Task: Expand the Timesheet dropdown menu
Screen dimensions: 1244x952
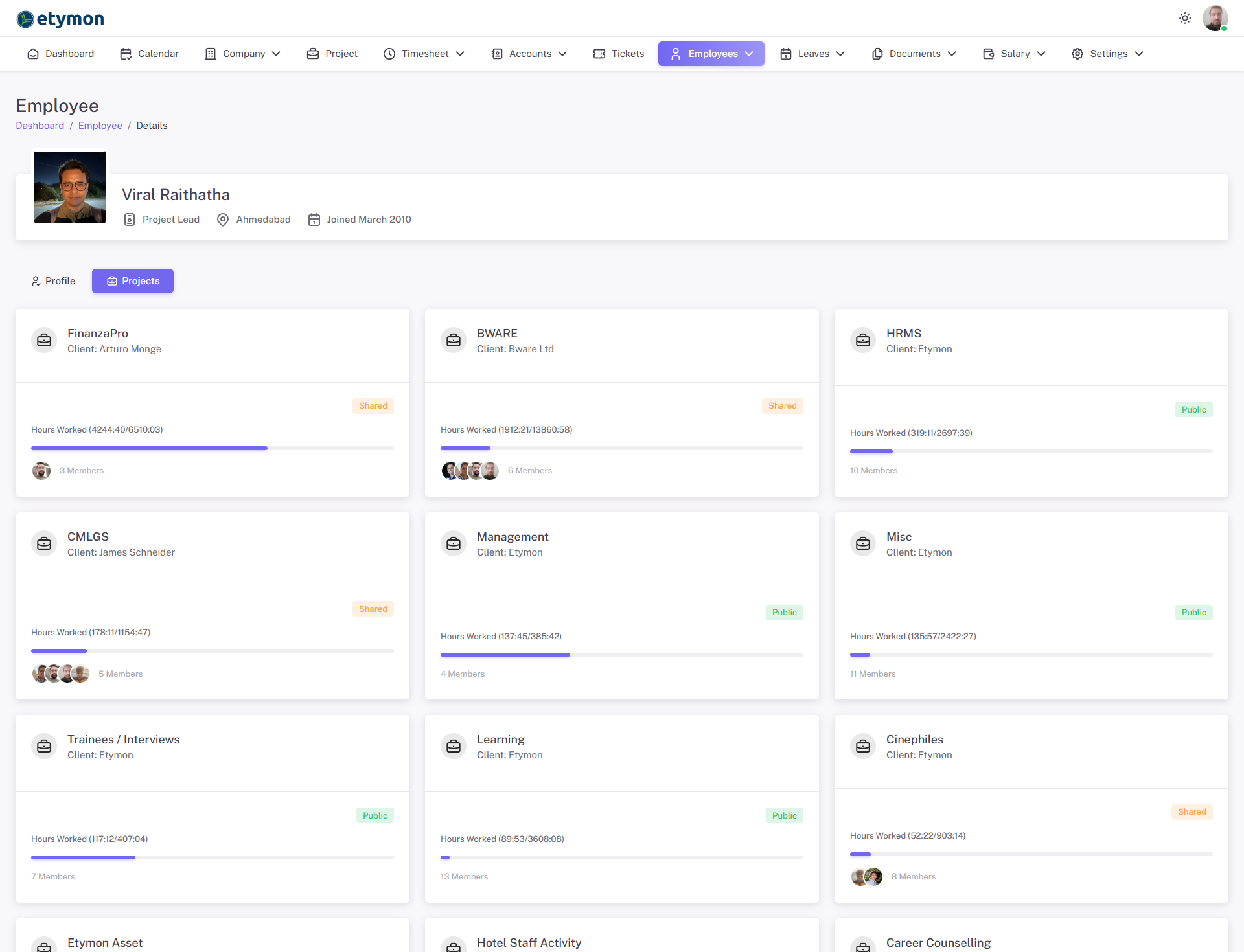Action: click(x=424, y=54)
